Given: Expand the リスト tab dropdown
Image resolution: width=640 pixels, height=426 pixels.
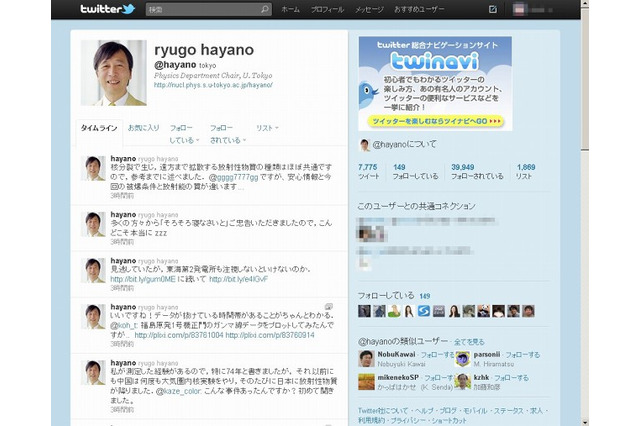Looking at the screenshot, I should pos(267,128).
